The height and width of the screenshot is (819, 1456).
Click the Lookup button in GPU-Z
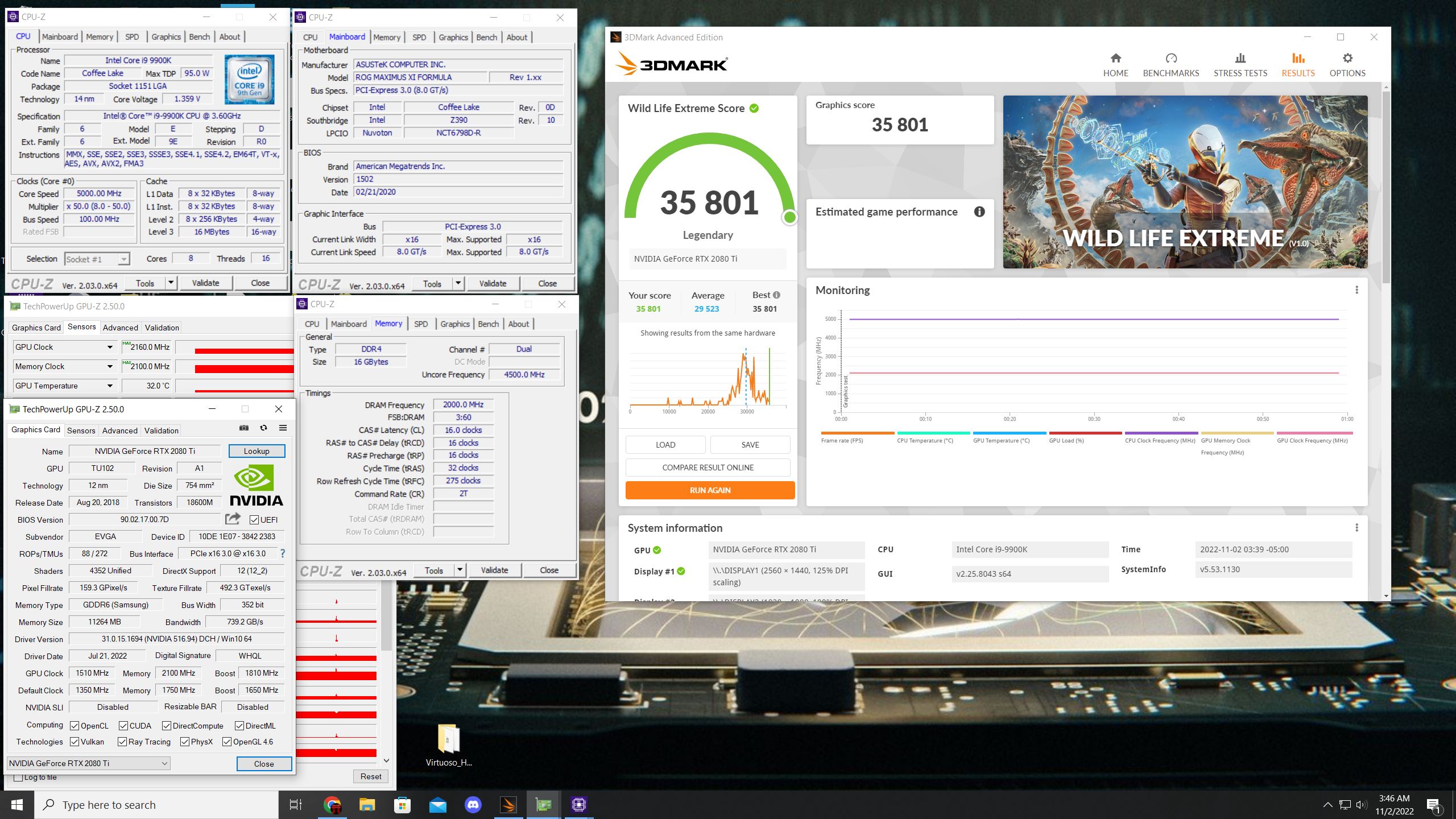click(257, 451)
